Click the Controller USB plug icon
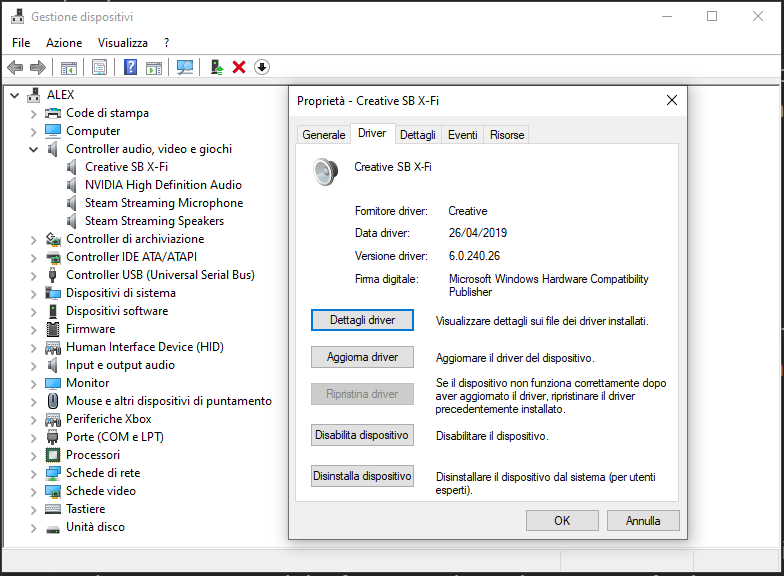 [x=53, y=275]
